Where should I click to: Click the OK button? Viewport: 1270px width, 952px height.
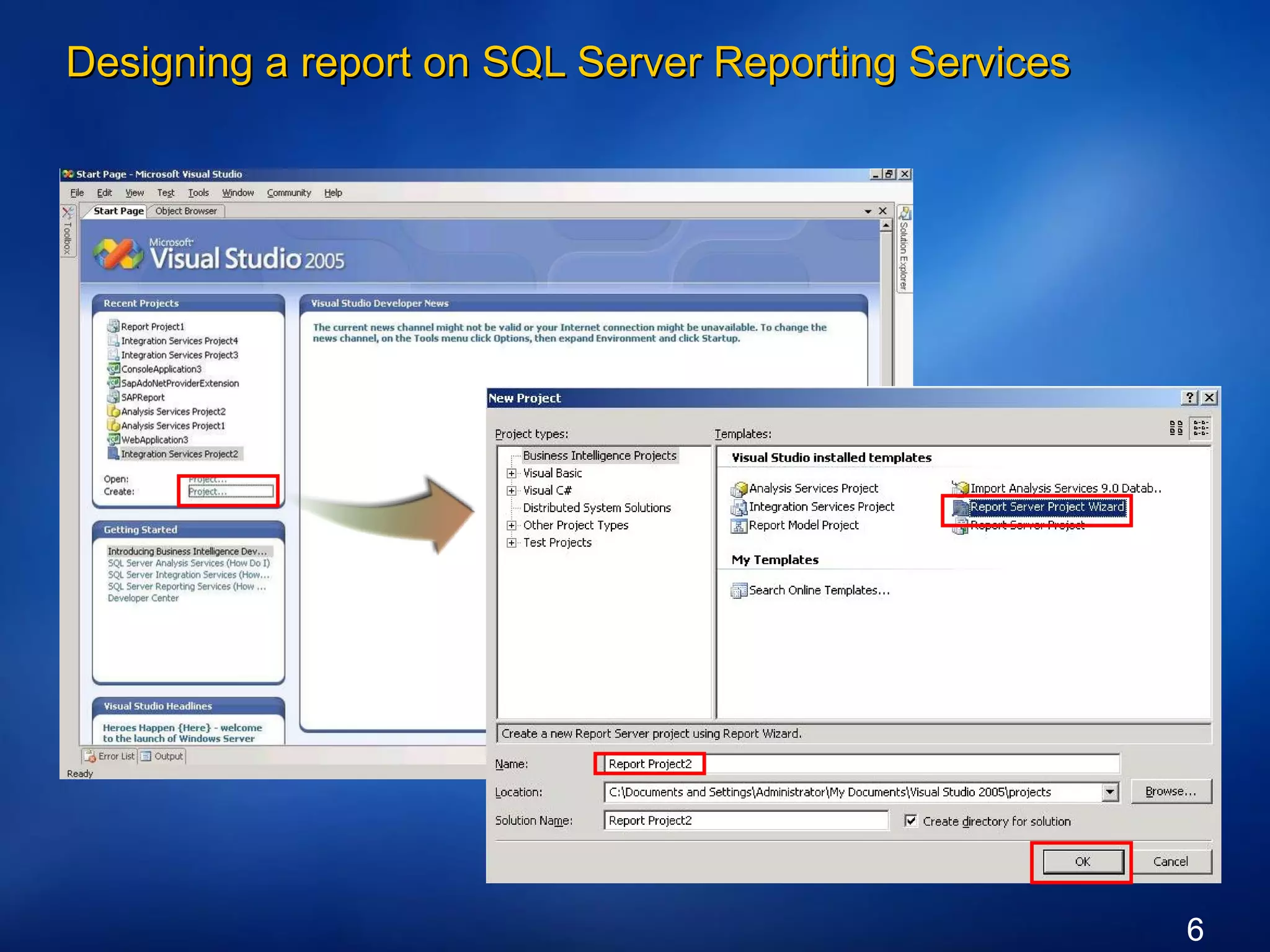1082,862
